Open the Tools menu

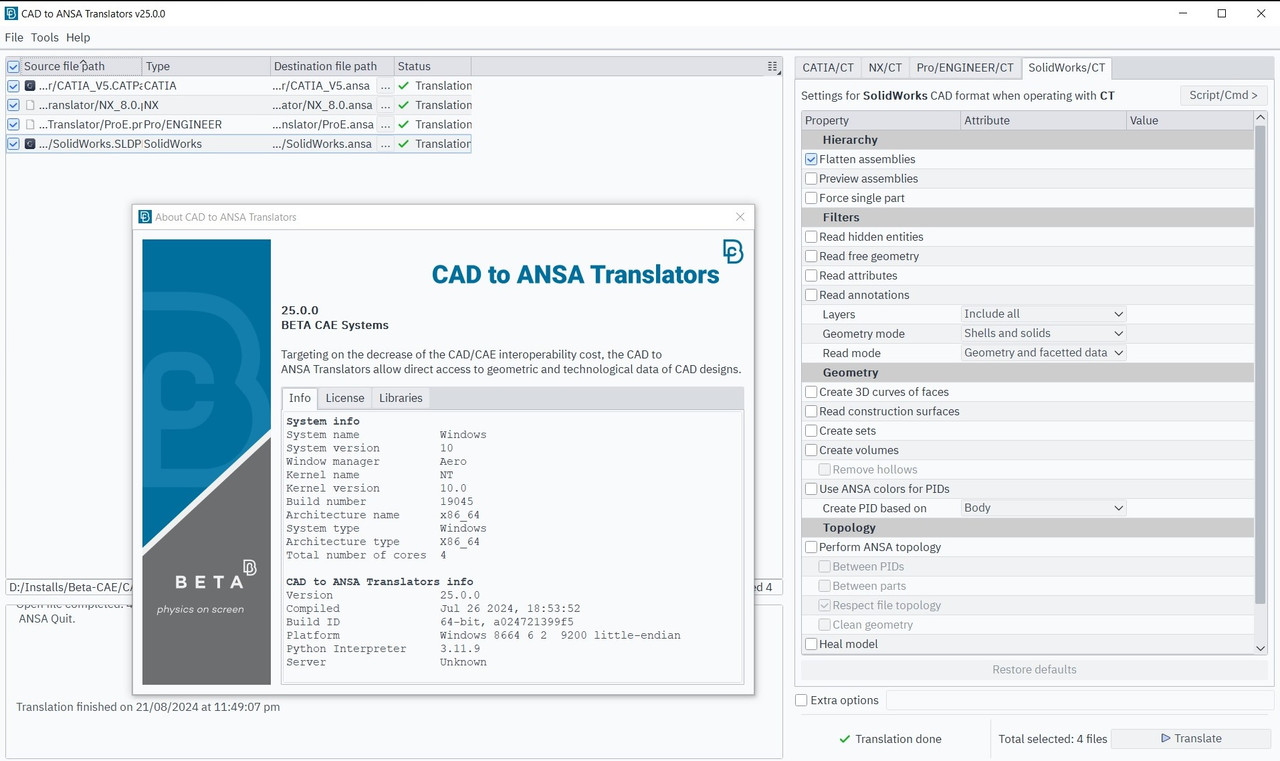44,37
